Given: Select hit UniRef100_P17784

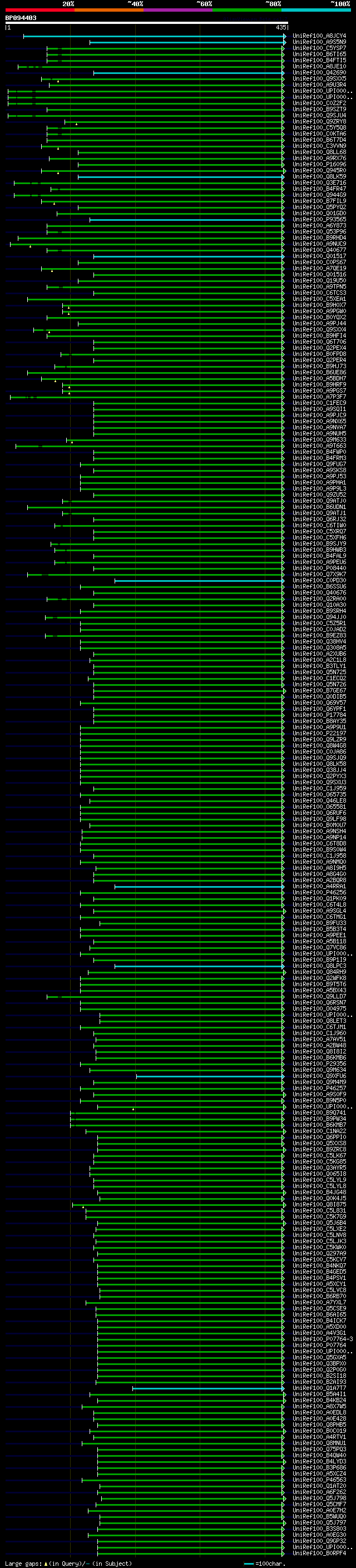Looking at the screenshot, I should [319, 715].
